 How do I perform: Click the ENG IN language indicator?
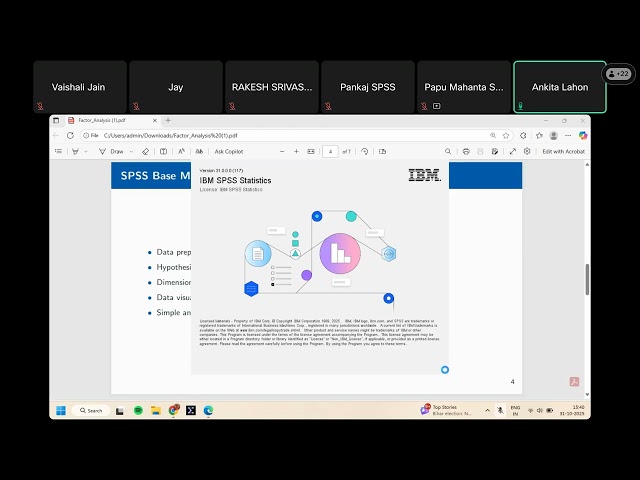tap(516, 411)
